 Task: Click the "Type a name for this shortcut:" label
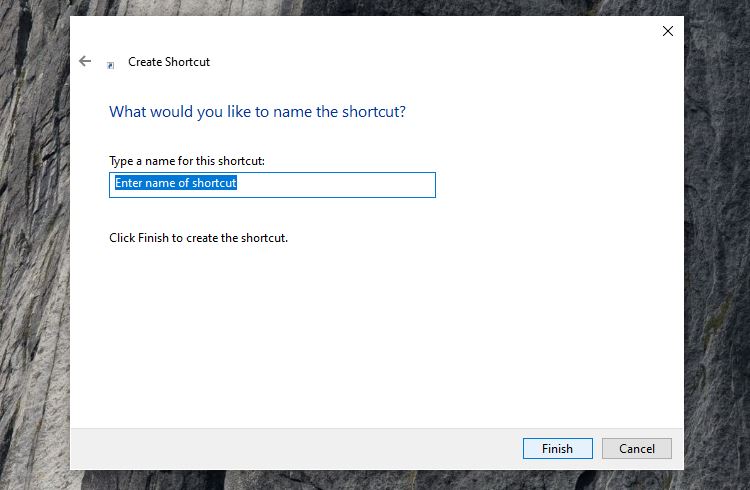pyautogui.click(x=187, y=161)
